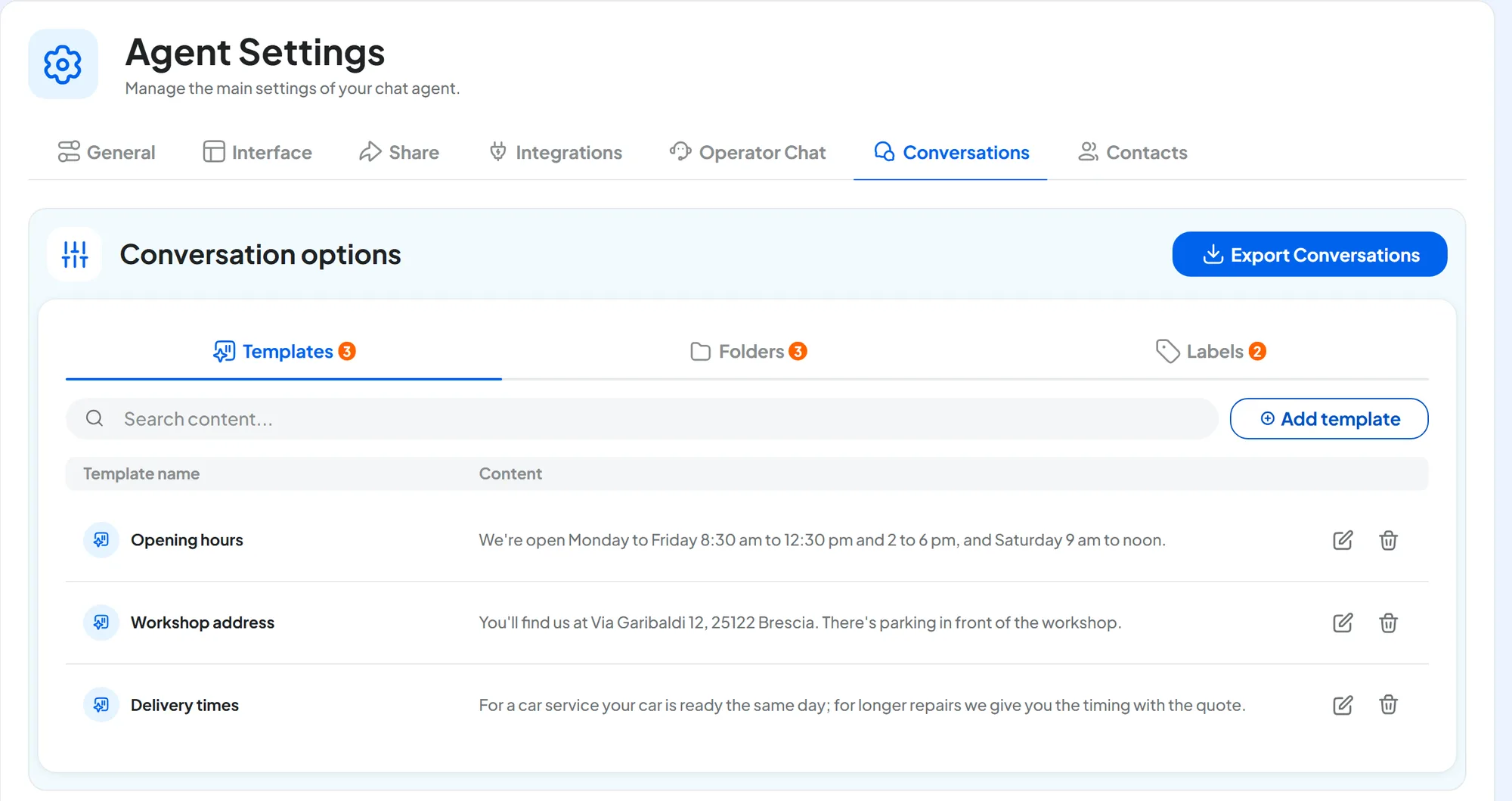Delete the Delivery times template
Viewport: 1512px width, 801px height.
tap(1388, 705)
